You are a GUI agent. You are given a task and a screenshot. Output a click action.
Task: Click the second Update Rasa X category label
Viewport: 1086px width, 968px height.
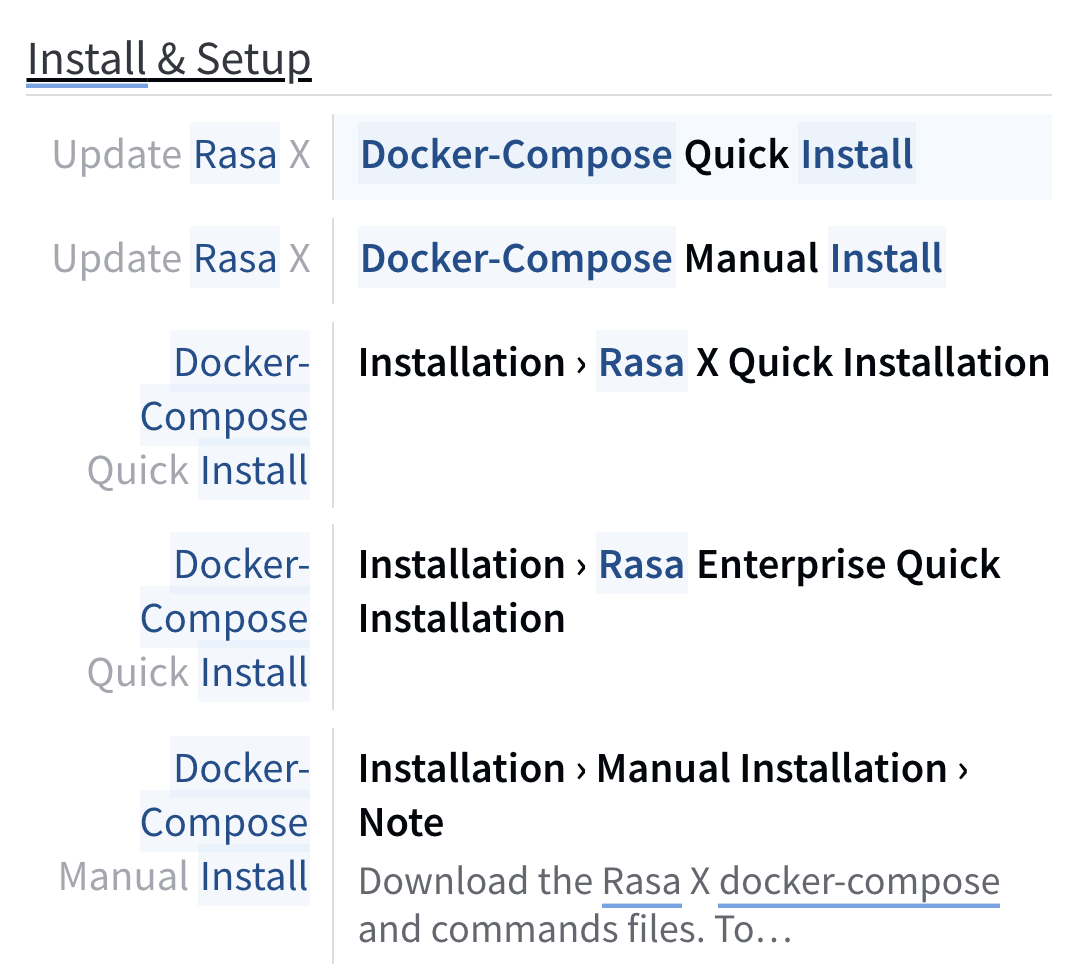[182, 258]
